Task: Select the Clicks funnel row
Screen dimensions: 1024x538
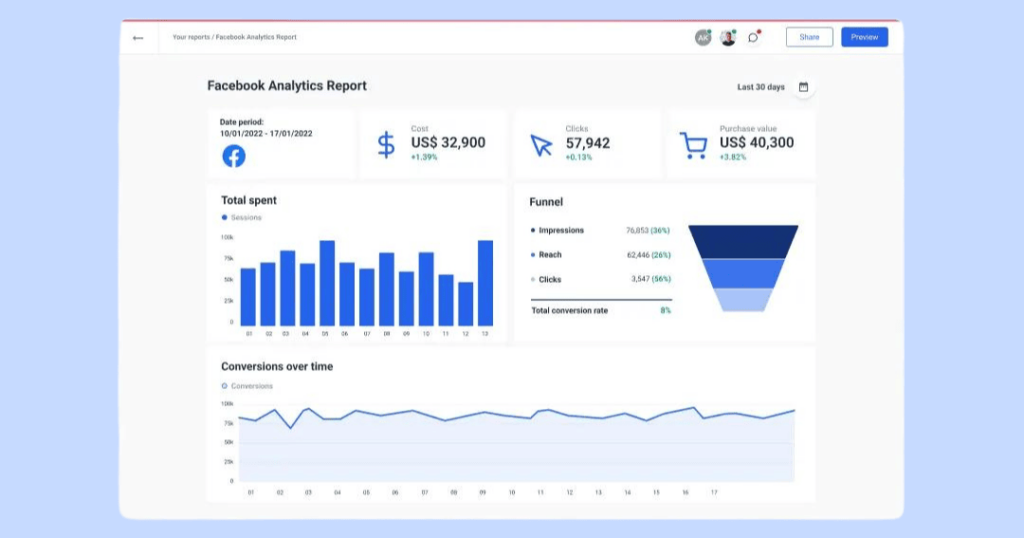Action: tap(600, 279)
